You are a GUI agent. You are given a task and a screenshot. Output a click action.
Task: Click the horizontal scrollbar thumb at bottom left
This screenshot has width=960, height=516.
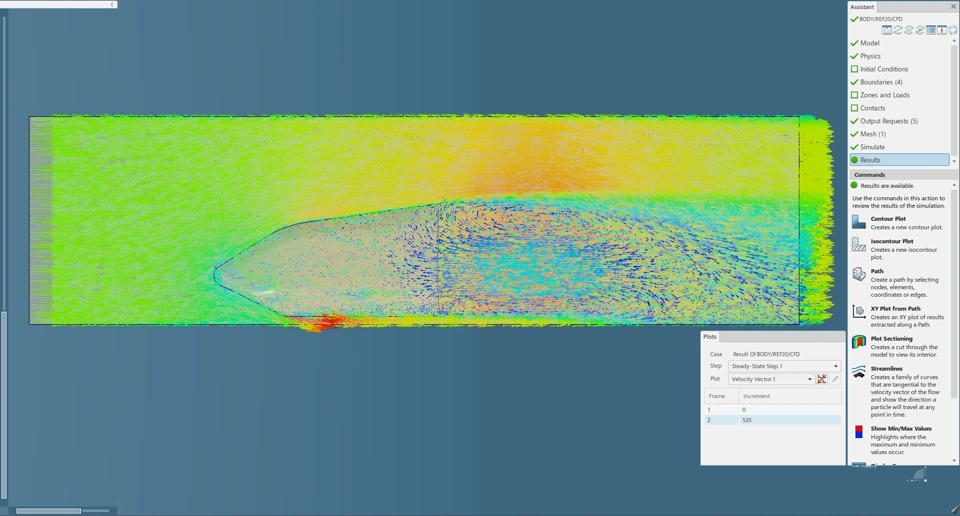(48, 510)
